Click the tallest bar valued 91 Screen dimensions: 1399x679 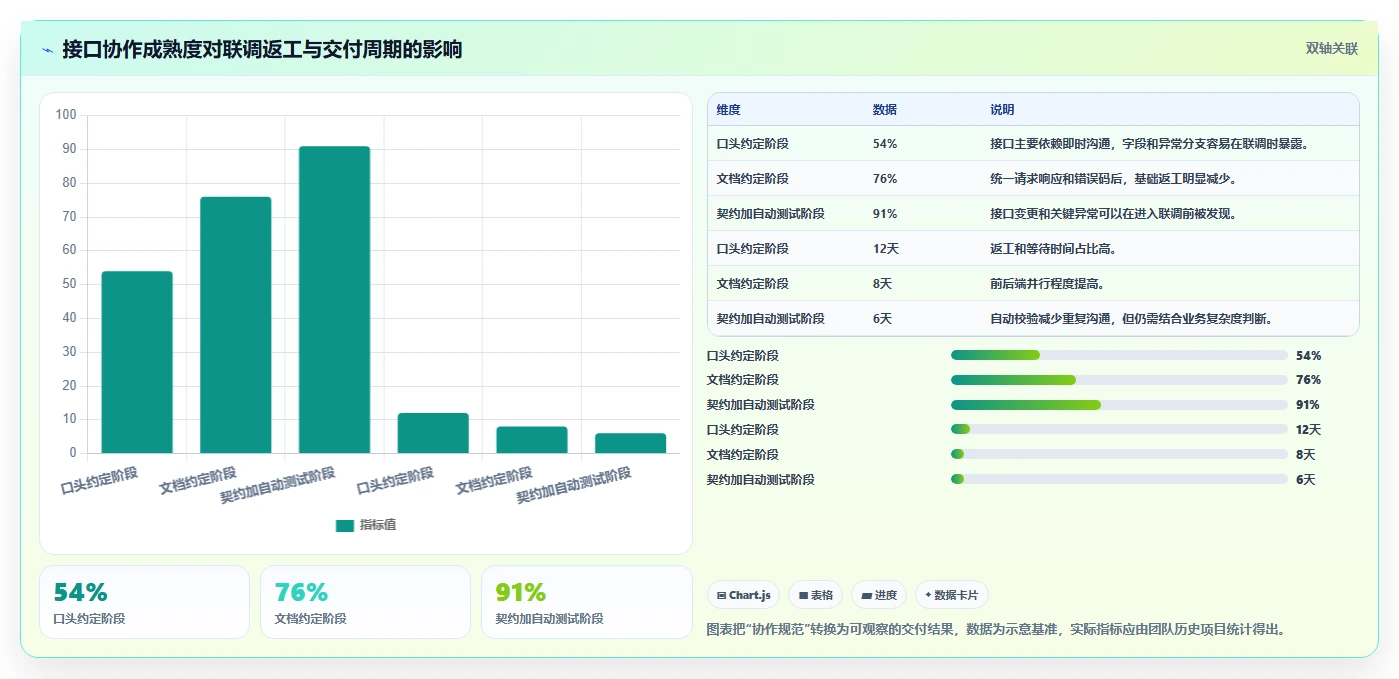334,300
